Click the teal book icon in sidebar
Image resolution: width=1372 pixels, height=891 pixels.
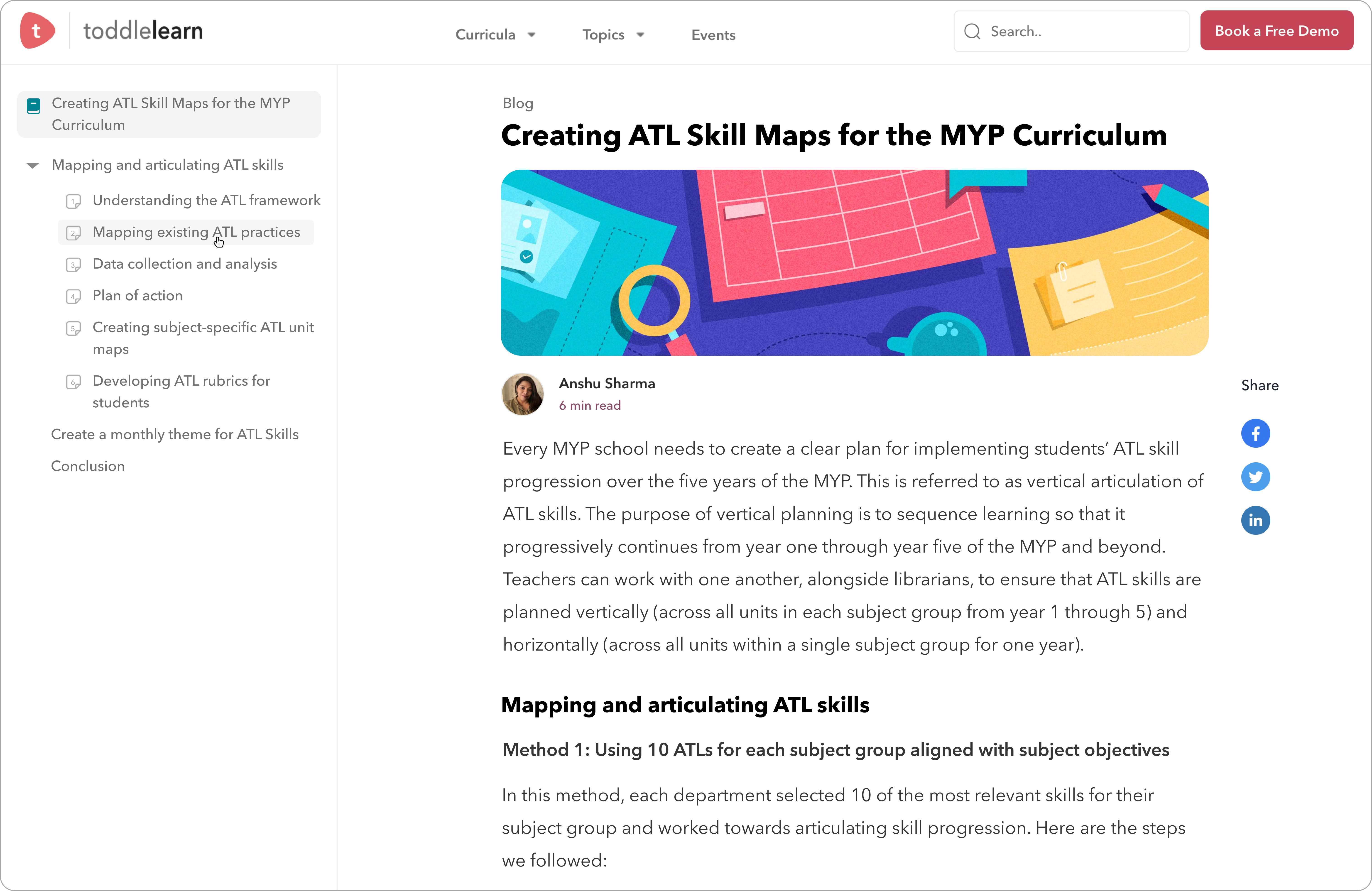33,106
